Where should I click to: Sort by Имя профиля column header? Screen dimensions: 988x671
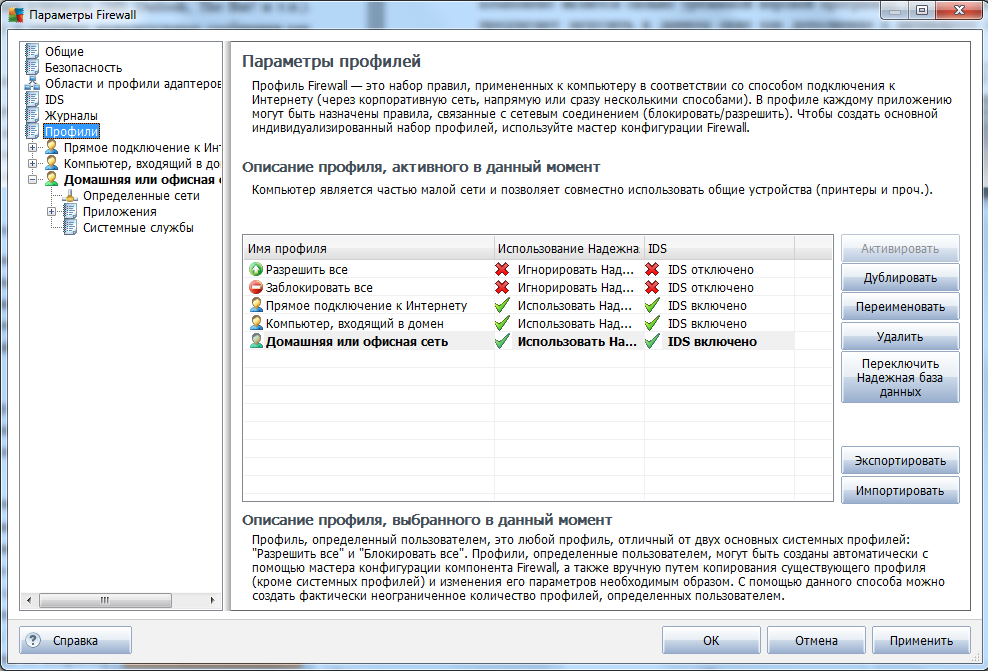369,248
